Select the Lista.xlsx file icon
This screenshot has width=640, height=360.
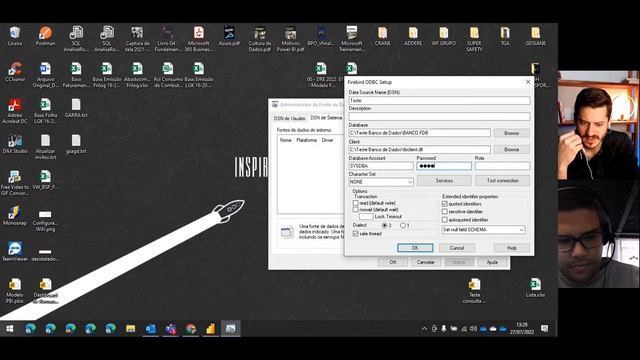coord(535,287)
